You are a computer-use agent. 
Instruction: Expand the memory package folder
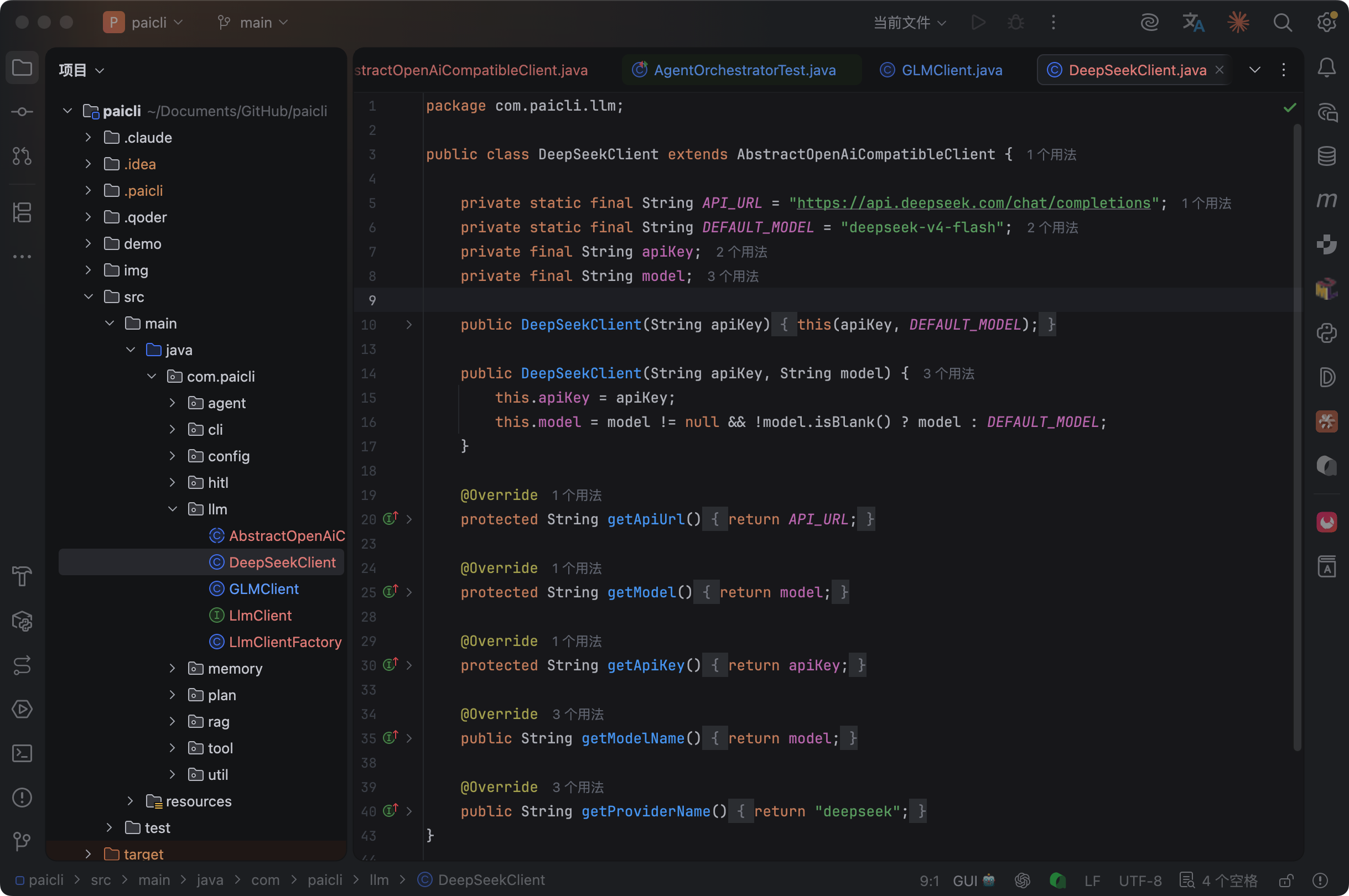(172, 668)
